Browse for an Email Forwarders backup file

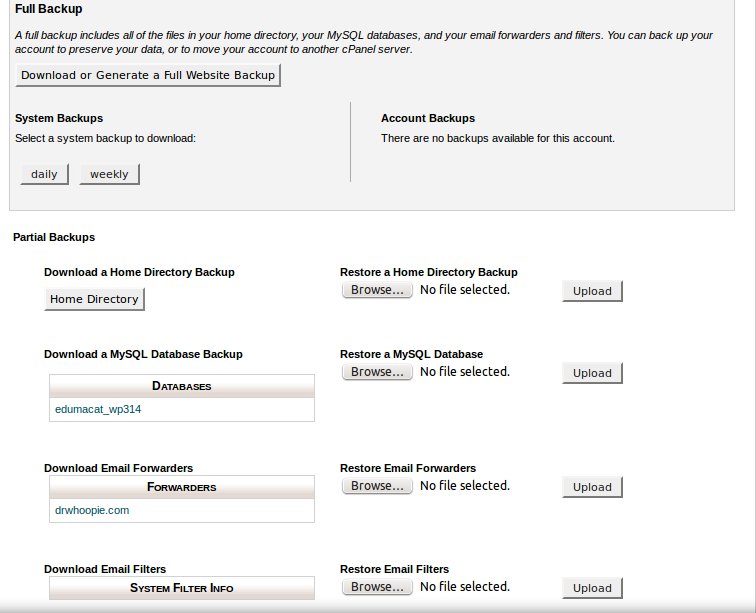click(377, 486)
